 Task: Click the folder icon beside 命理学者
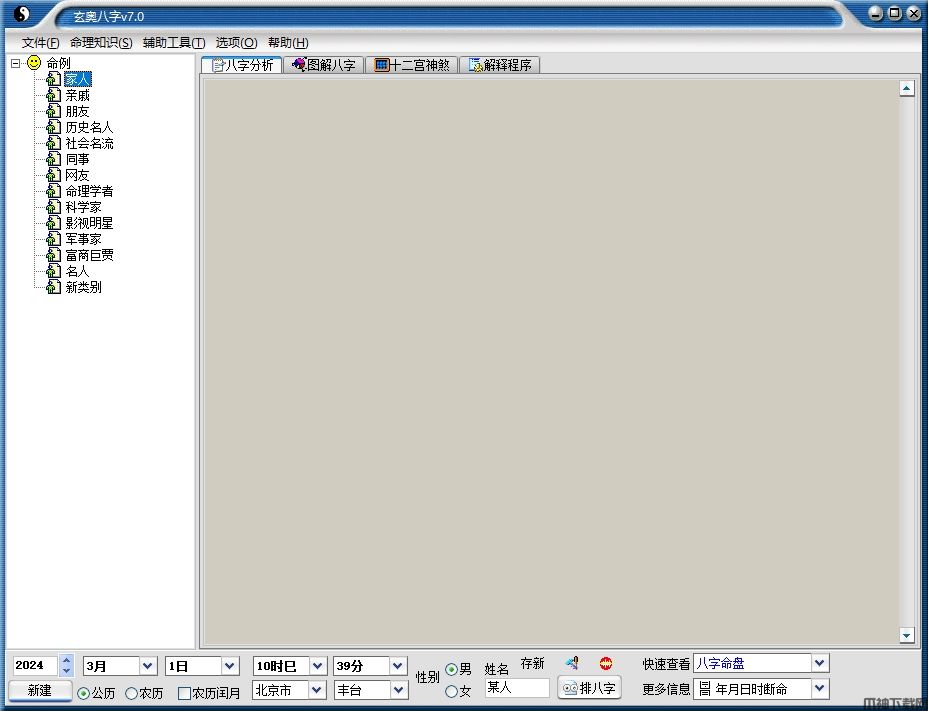point(53,191)
